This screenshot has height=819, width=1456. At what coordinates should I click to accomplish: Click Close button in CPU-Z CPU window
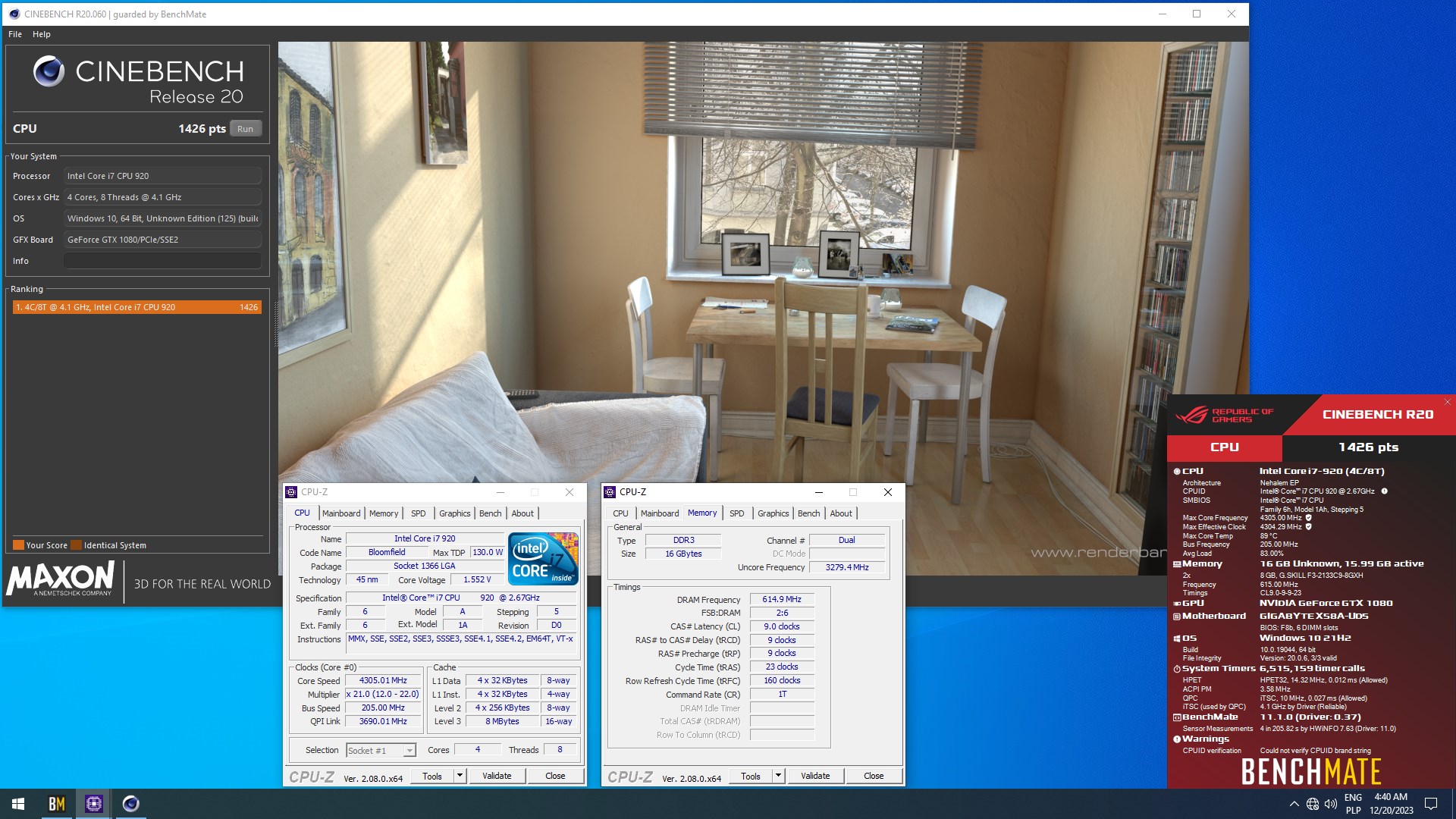(x=555, y=776)
